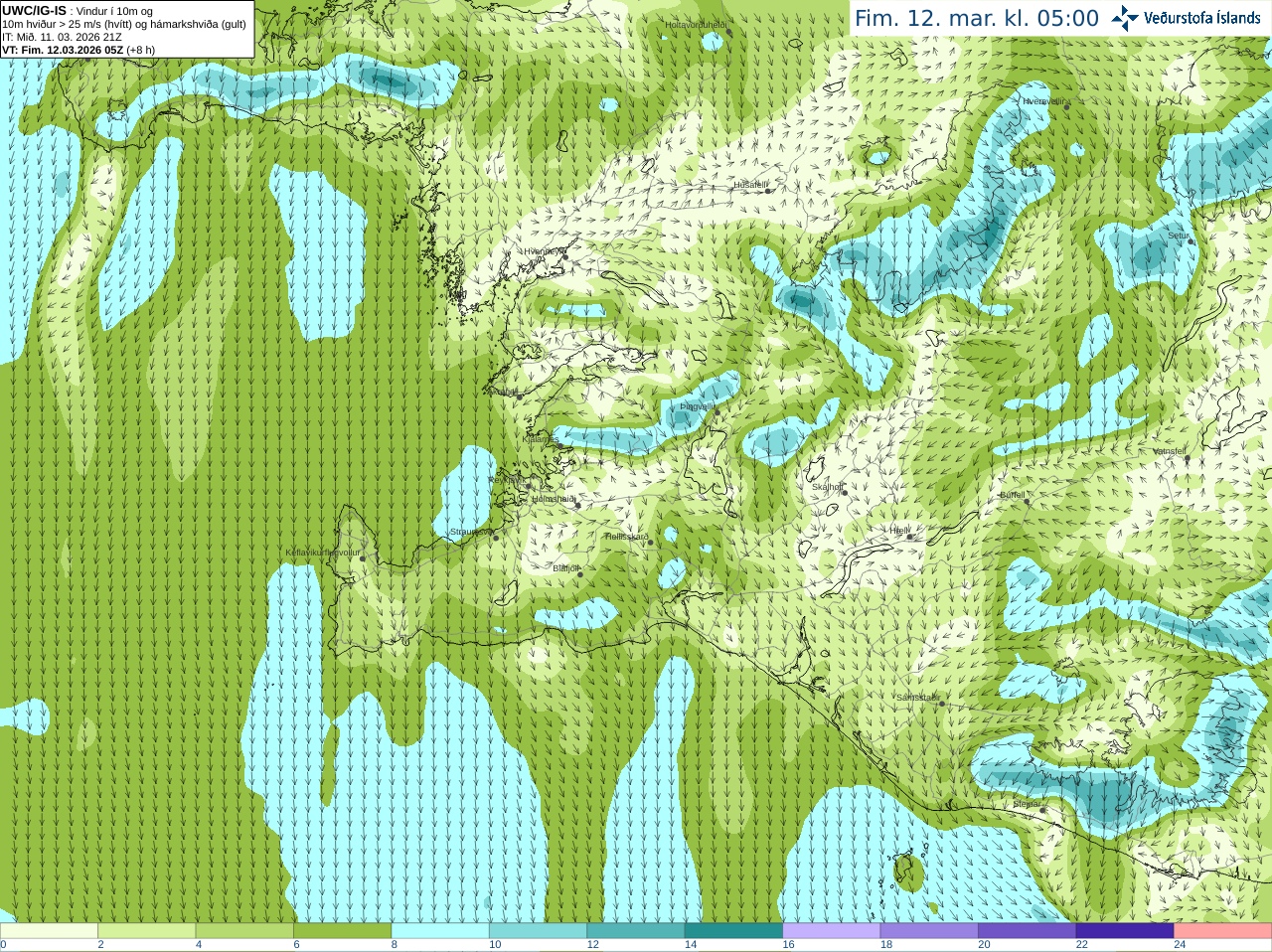Click the Straumsvík station label
The width and height of the screenshot is (1272, 952).
[472, 533]
